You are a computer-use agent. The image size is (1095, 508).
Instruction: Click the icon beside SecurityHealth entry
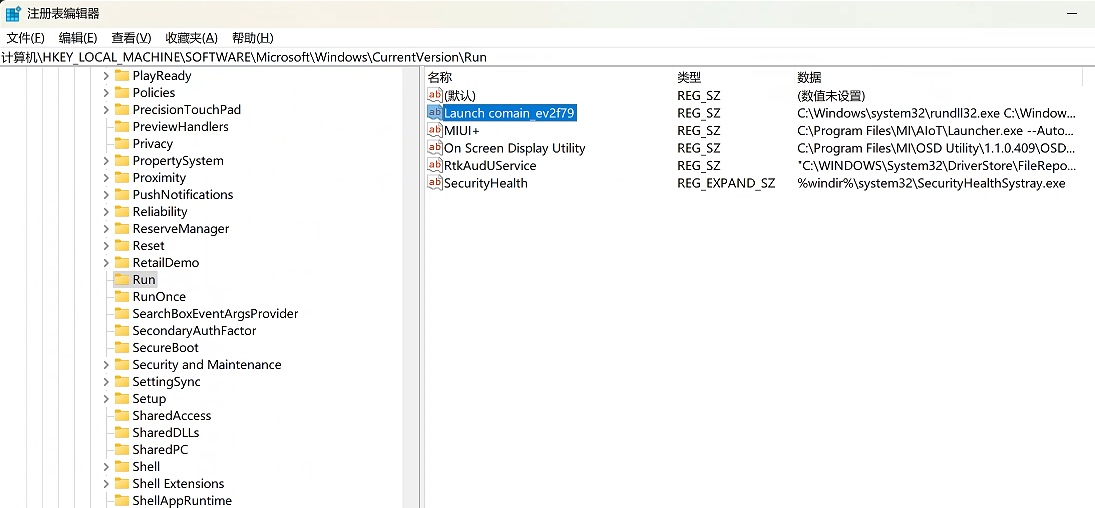(434, 182)
